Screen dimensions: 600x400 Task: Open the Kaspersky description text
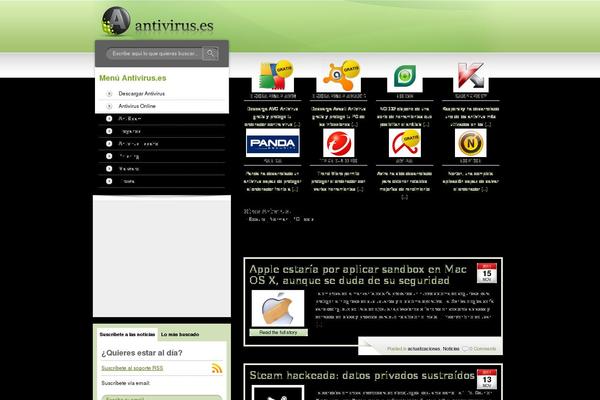pos(471,116)
